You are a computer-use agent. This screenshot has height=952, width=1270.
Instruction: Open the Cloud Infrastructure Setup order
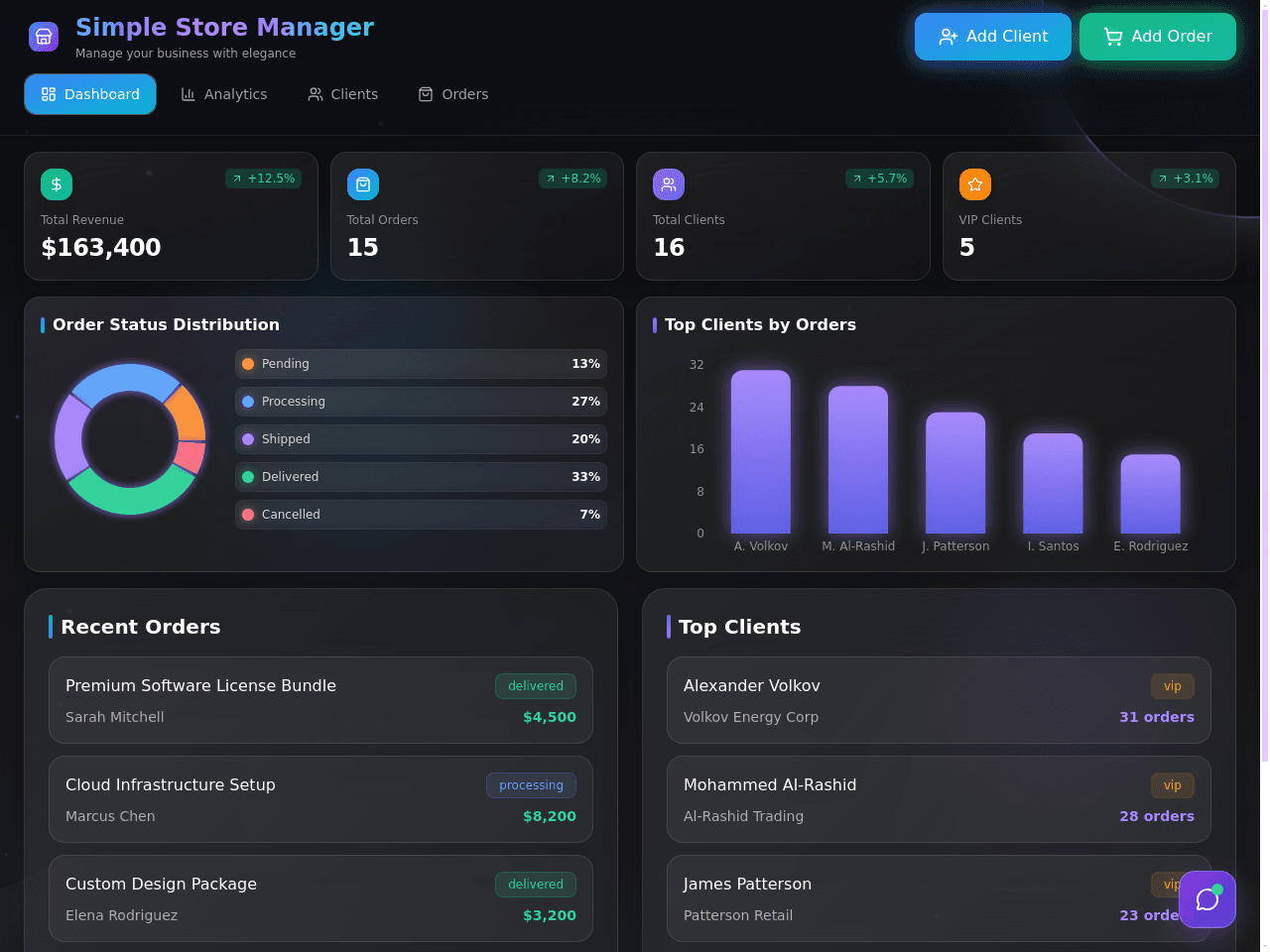320,799
